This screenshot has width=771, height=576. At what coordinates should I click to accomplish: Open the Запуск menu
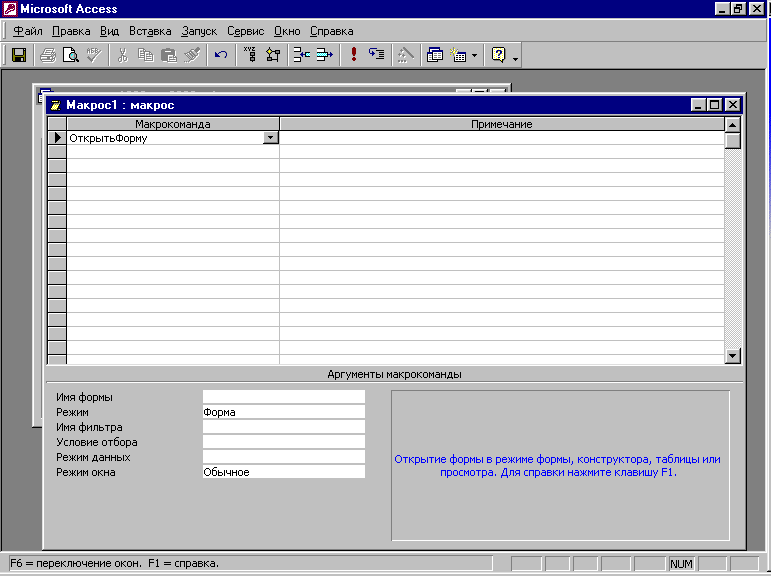coord(199,31)
